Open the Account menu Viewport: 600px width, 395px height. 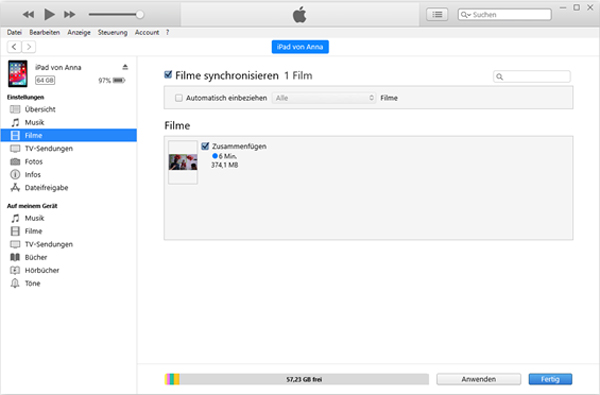[x=147, y=33]
